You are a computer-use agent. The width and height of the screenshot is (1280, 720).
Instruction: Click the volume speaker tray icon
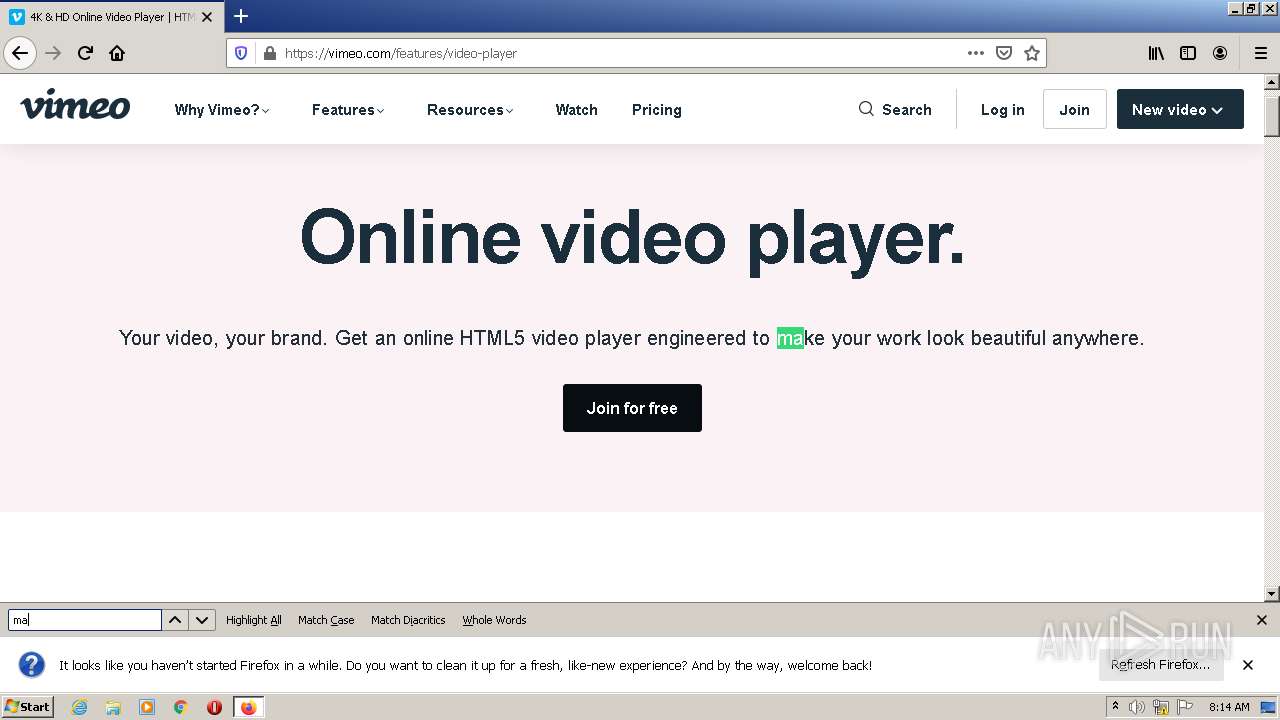point(1137,707)
